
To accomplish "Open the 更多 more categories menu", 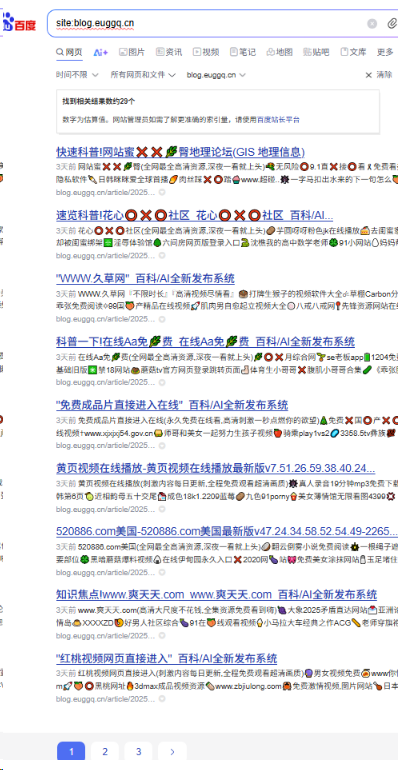I will pyautogui.click(x=385, y=52).
